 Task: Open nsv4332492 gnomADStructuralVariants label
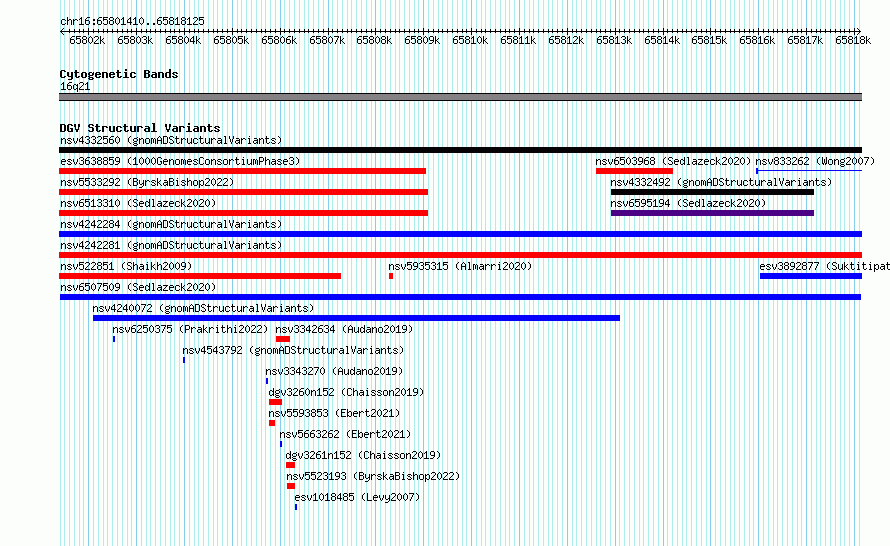[721, 182]
